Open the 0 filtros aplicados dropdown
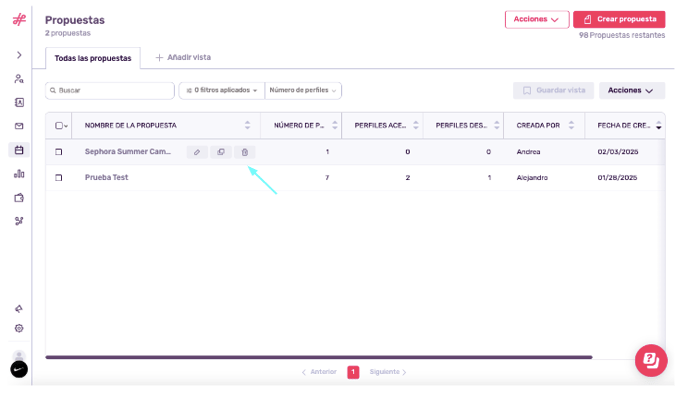The image size is (688, 397). (x=222, y=90)
